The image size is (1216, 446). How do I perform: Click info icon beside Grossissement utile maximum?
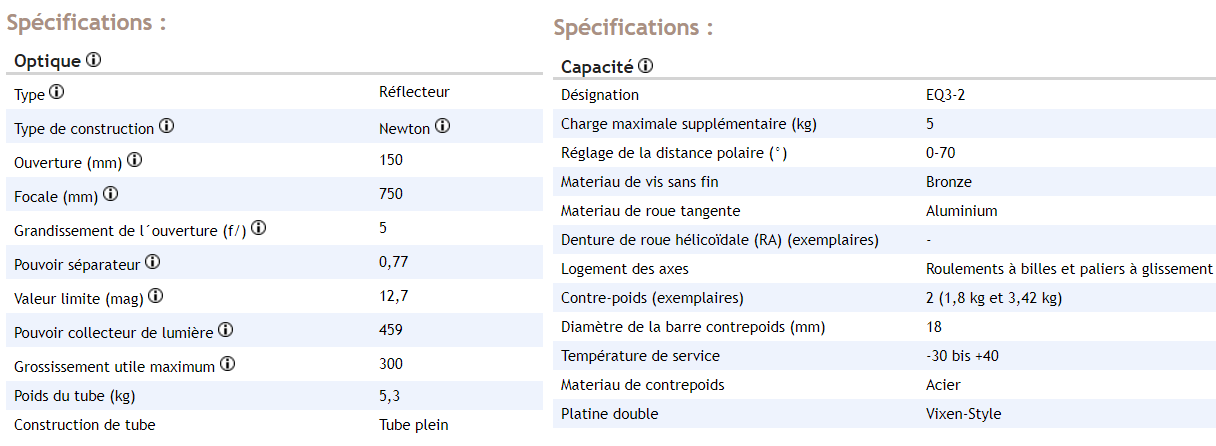(227, 365)
